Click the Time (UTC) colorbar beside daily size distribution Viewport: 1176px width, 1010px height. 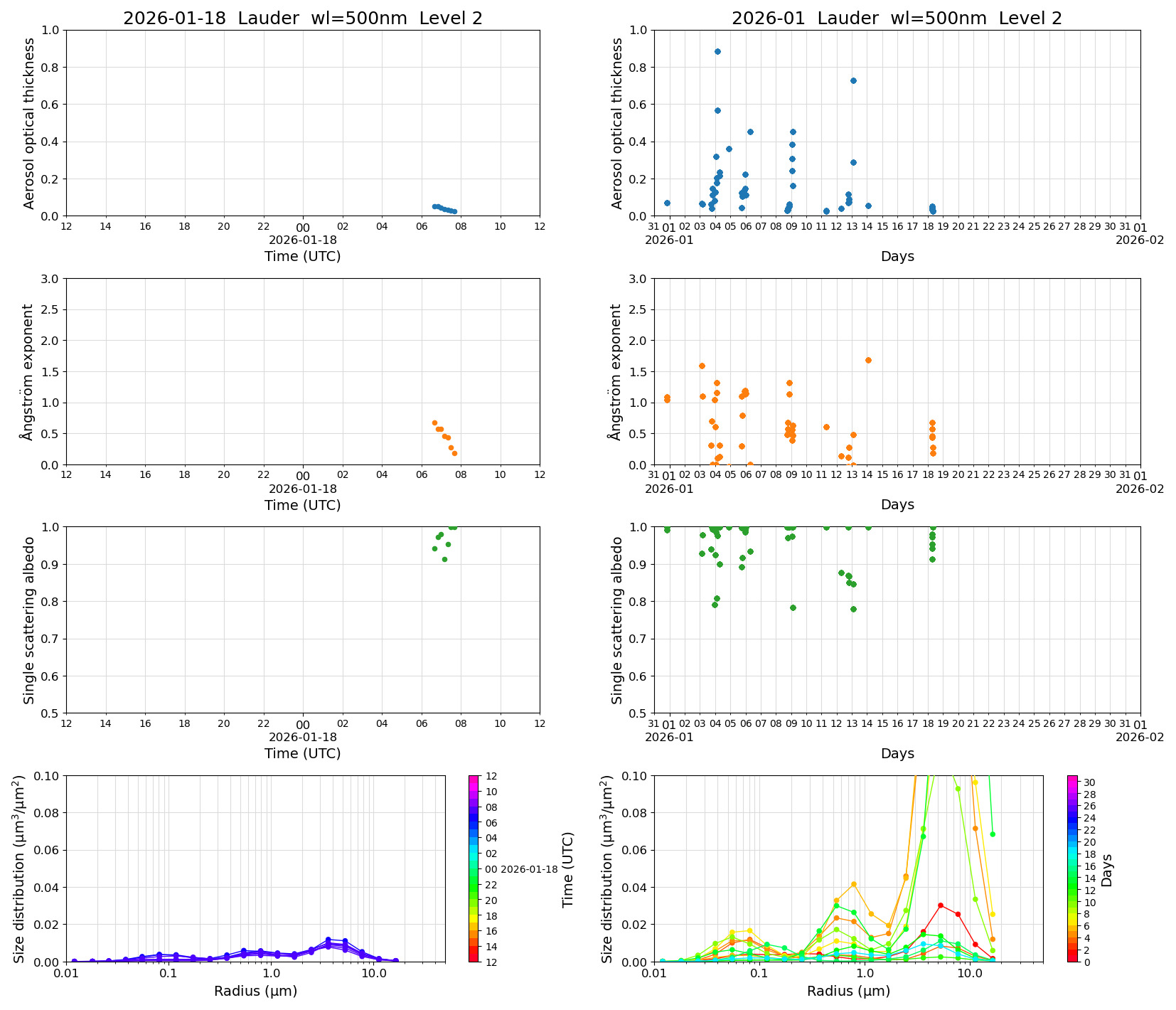[474, 868]
